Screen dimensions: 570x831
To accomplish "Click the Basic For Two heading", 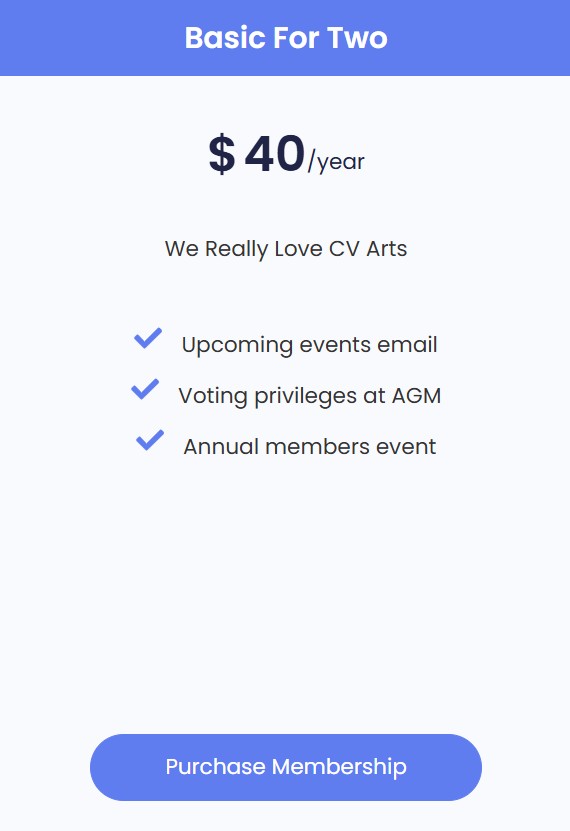I will (x=286, y=38).
